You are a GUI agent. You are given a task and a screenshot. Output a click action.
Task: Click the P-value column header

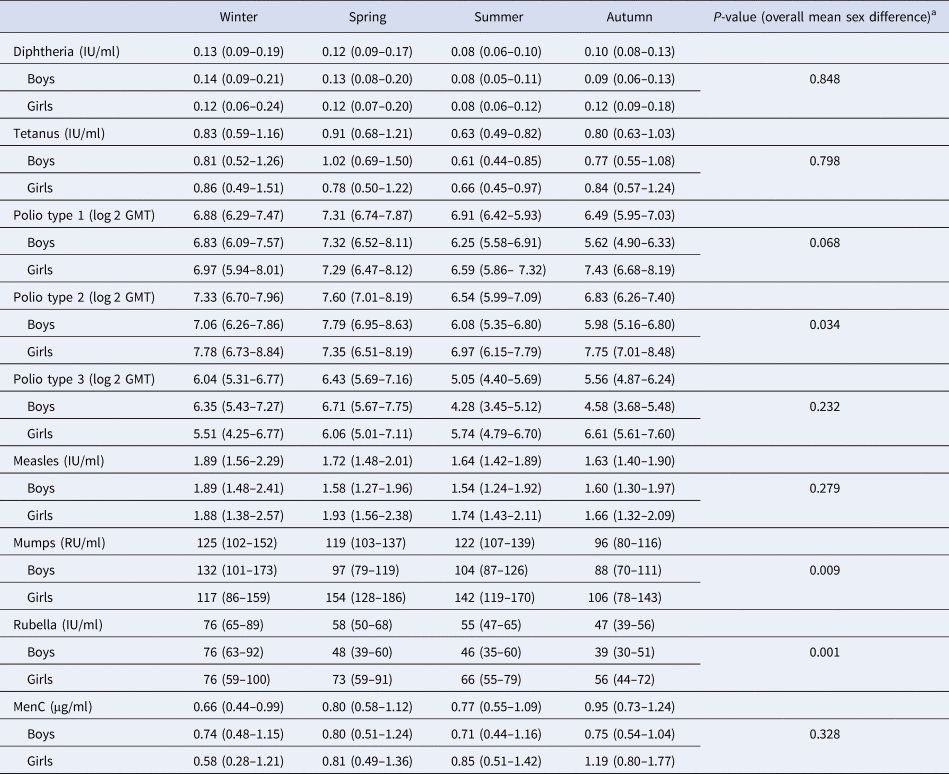click(825, 17)
